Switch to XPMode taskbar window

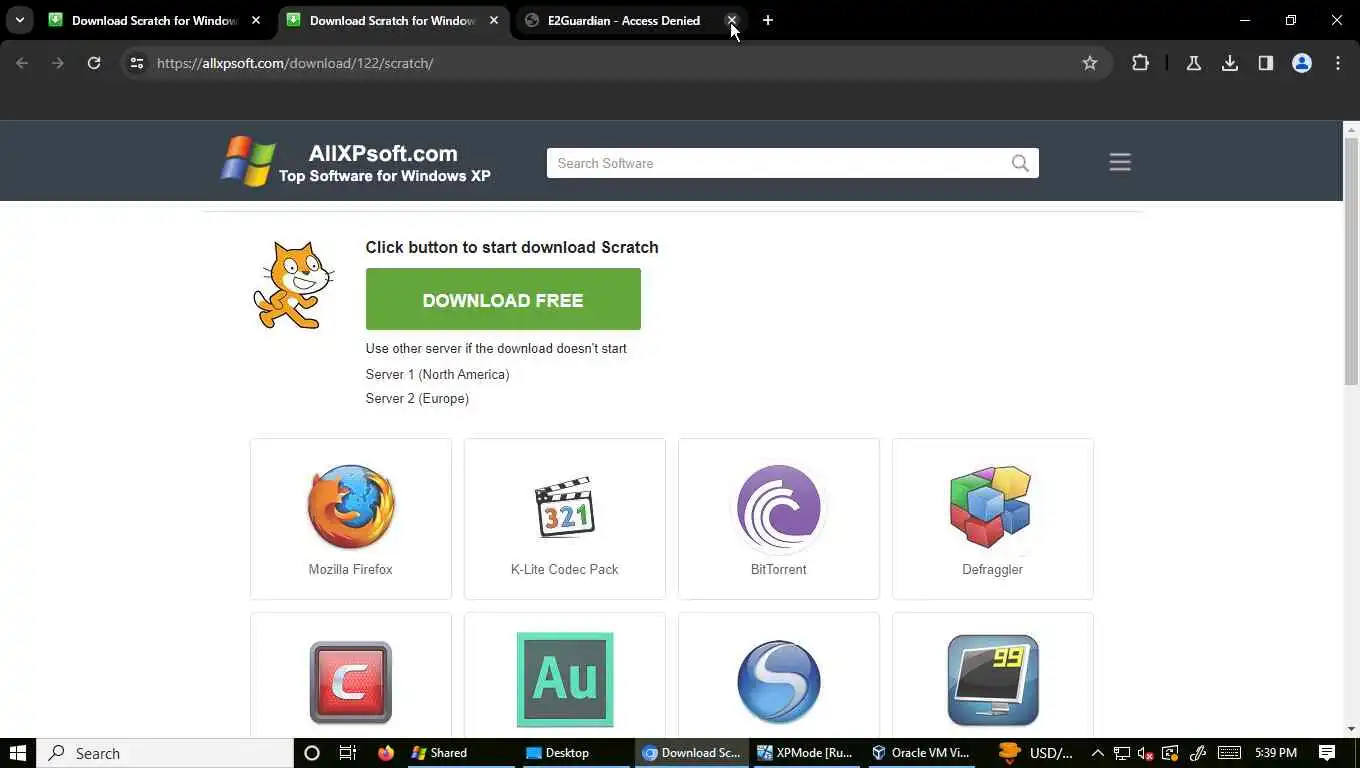coord(805,753)
